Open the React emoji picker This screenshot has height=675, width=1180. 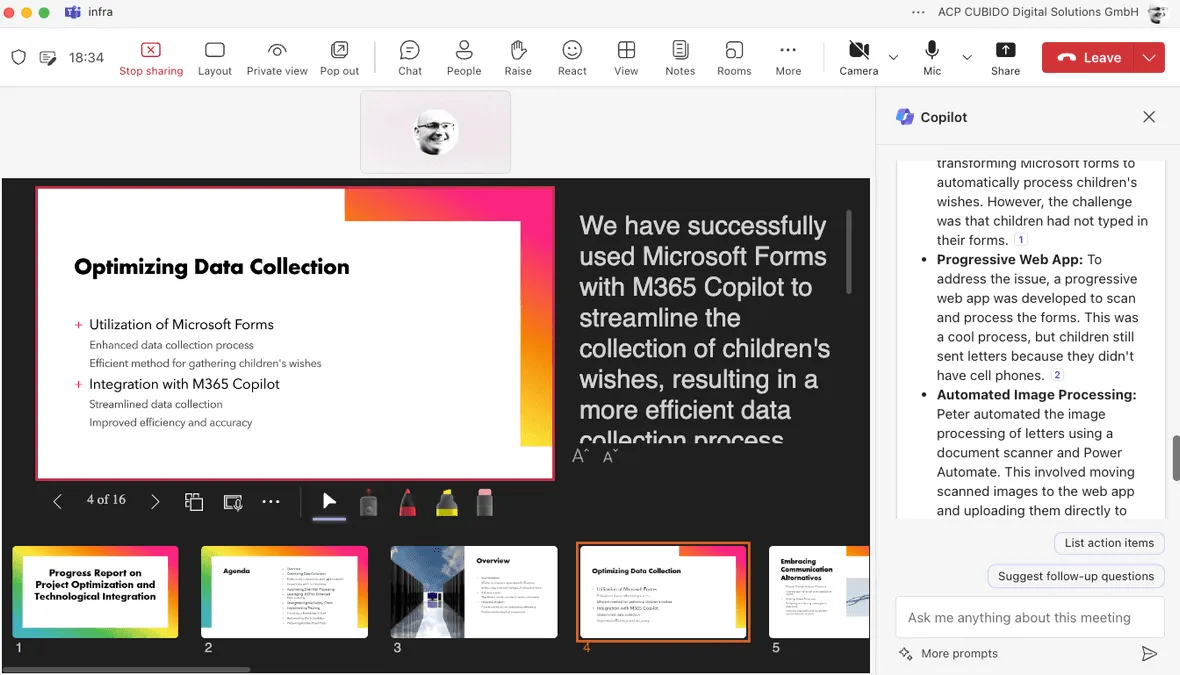pyautogui.click(x=572, y=57)
